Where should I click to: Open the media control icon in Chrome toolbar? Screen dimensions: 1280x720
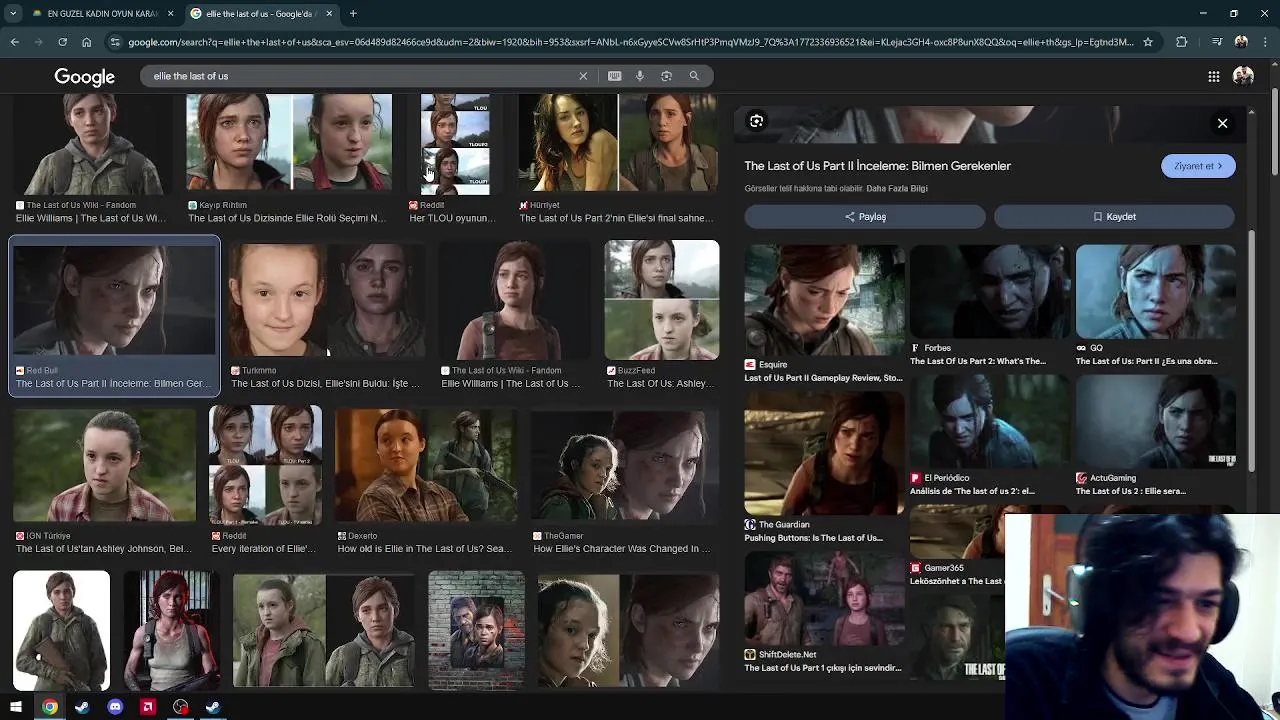pos(1216,42)
